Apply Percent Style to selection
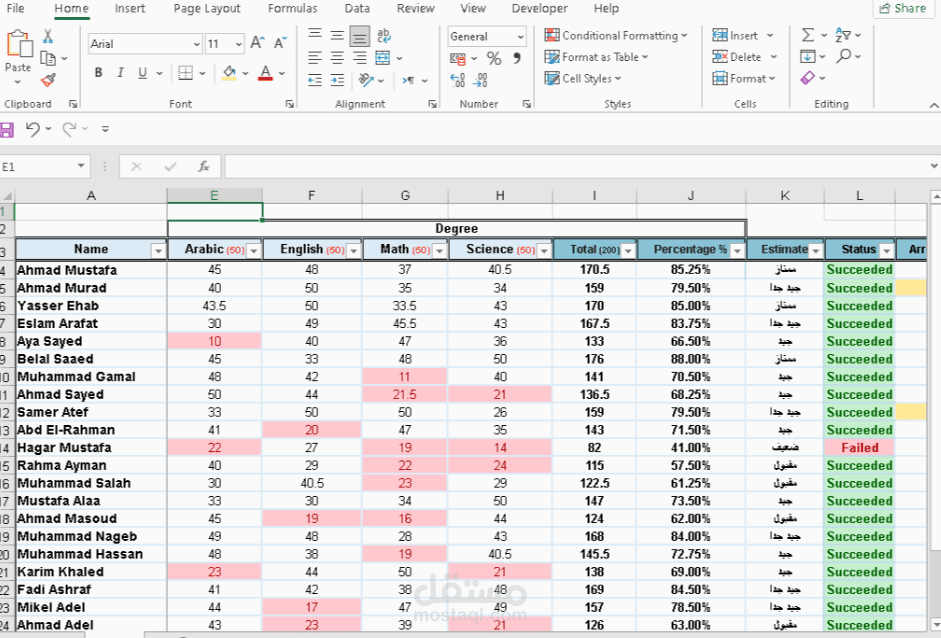 point(494,58)
